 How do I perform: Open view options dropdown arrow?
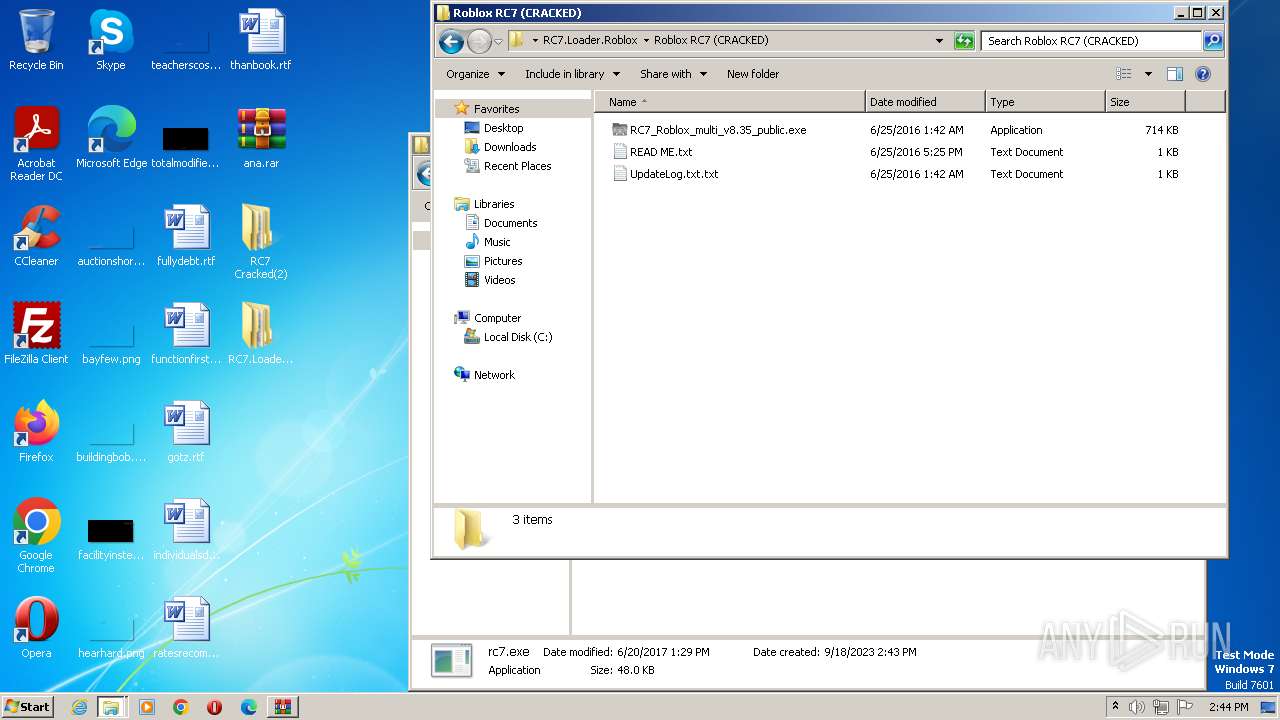click(1148, 74)
